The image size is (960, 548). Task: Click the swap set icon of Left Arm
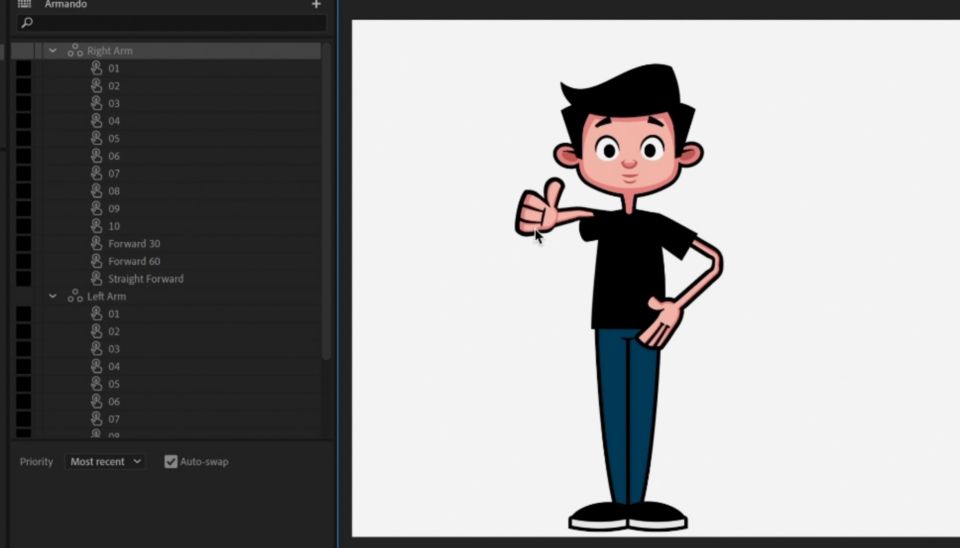(x=75, y=296)
